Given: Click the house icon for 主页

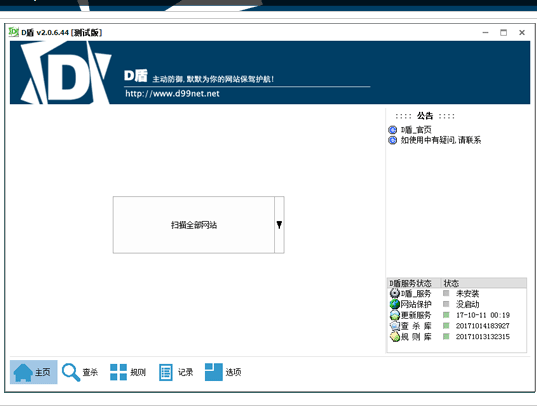Looking at the screenshot, I should (23, 372).
